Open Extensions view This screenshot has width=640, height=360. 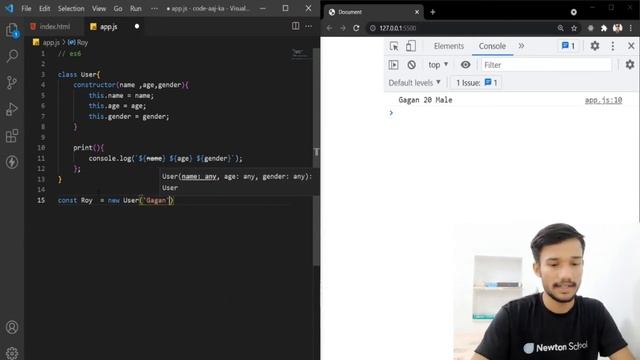point(12,136)
